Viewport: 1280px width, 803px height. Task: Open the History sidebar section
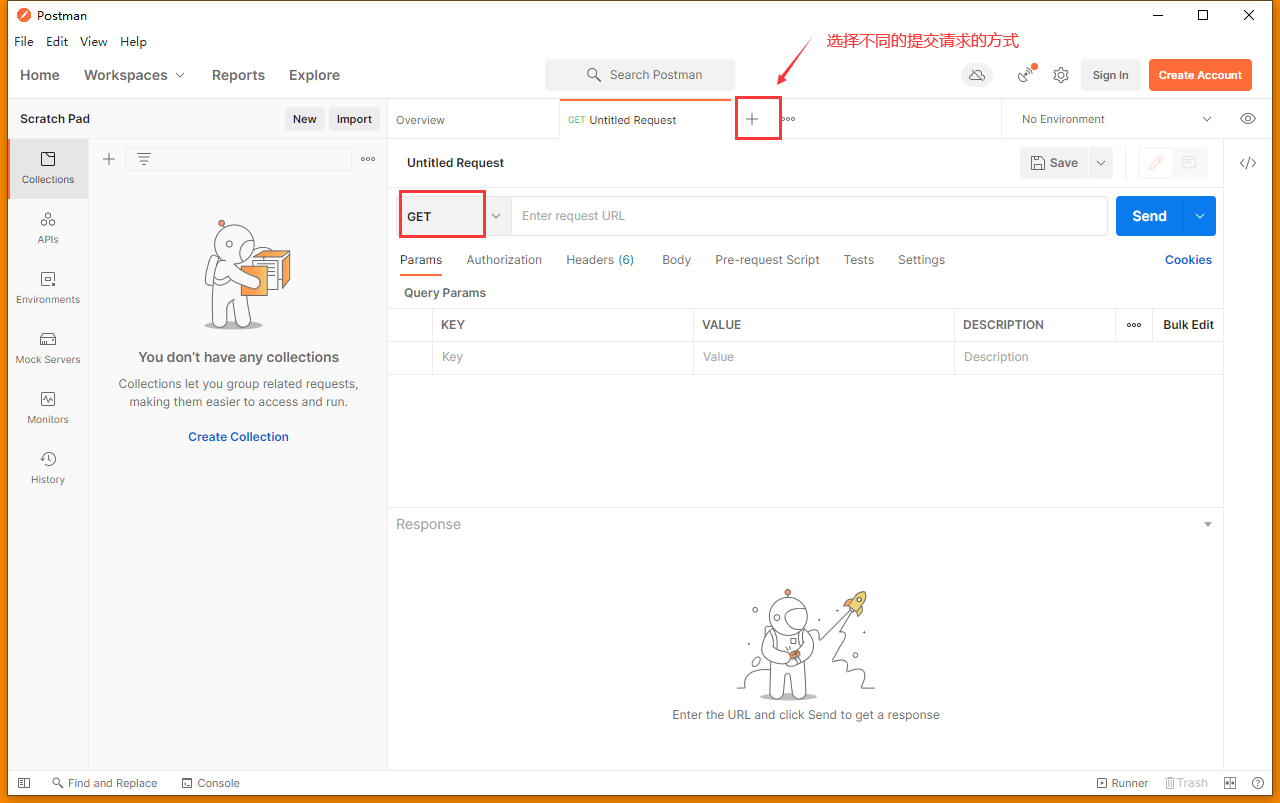coord(48,468)
